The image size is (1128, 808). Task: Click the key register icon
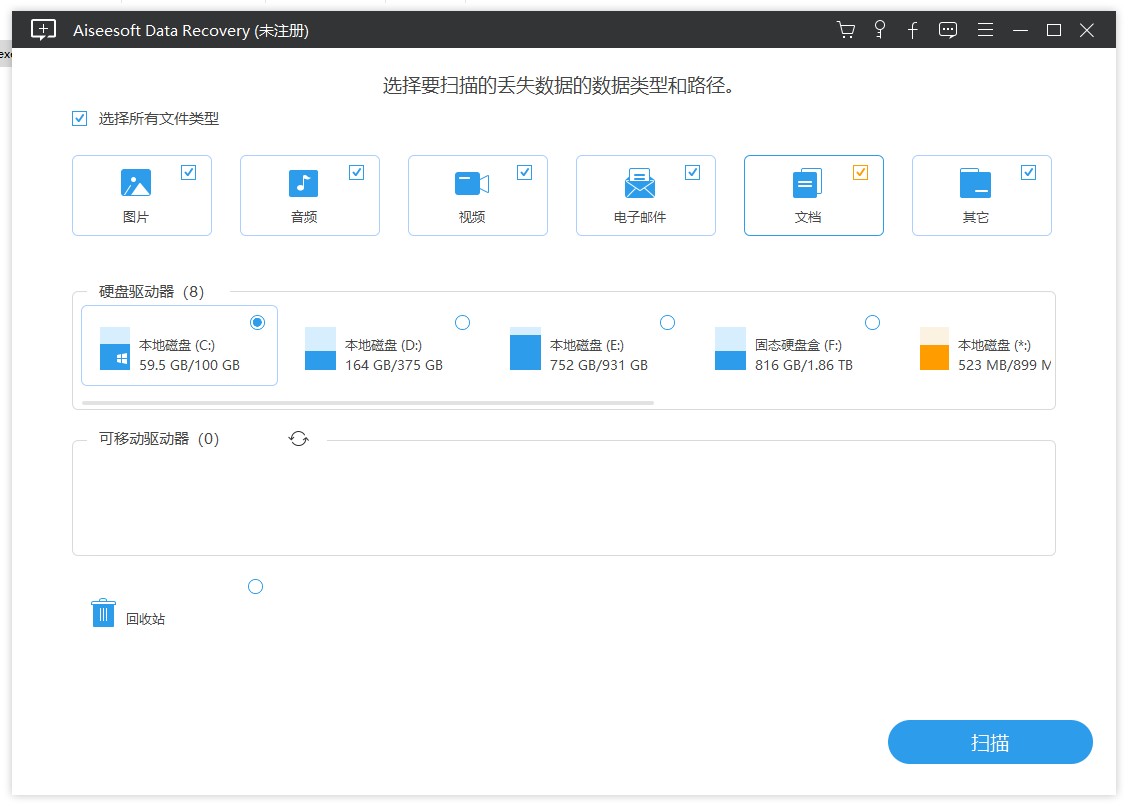(x=879, y=29)
